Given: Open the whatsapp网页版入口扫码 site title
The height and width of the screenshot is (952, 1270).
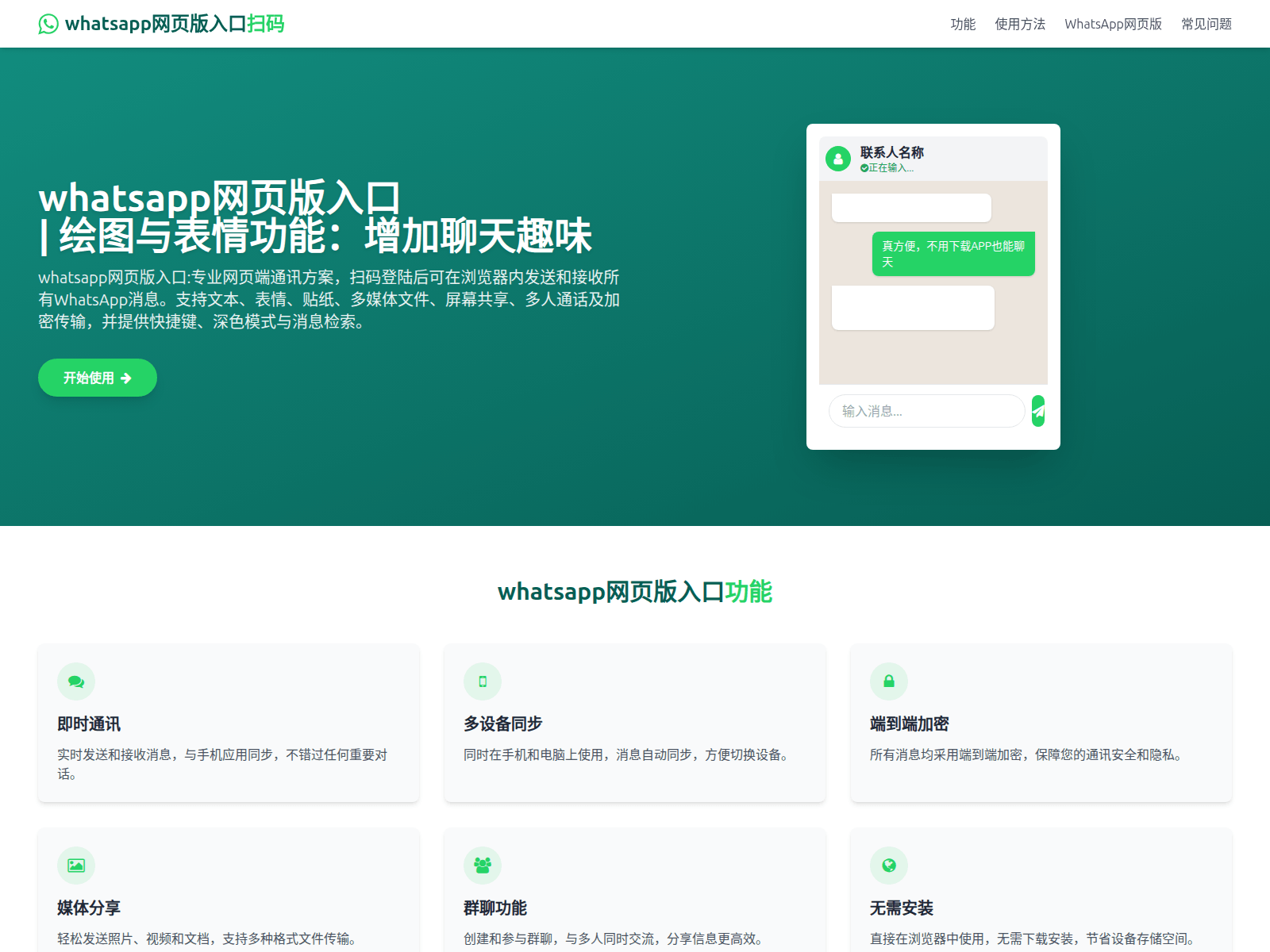Looking at the screenshot, I should (x=175, y=24).
